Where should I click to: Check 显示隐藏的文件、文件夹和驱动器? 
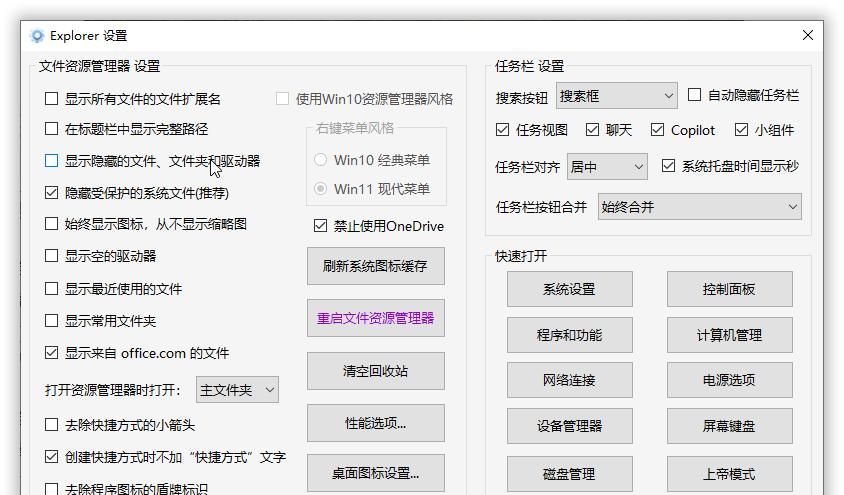click(x=51, y=161)
